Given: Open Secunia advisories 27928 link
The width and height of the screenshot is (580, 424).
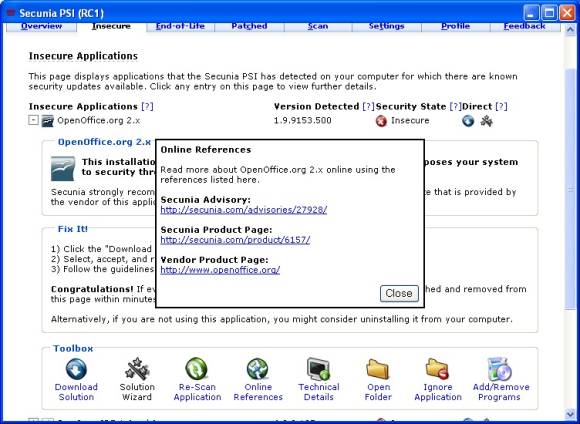Looking at the screenshot, I should pos(244,210).
